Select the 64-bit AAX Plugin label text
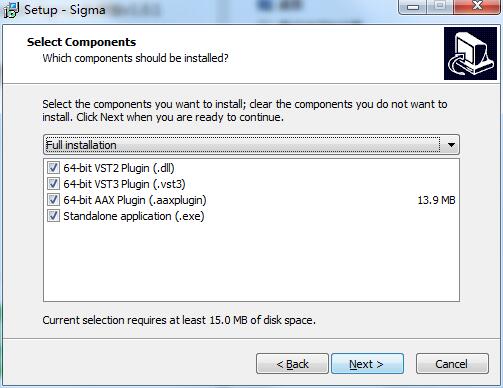This screenshot has height=388, width=503. [x=135, y=200]
